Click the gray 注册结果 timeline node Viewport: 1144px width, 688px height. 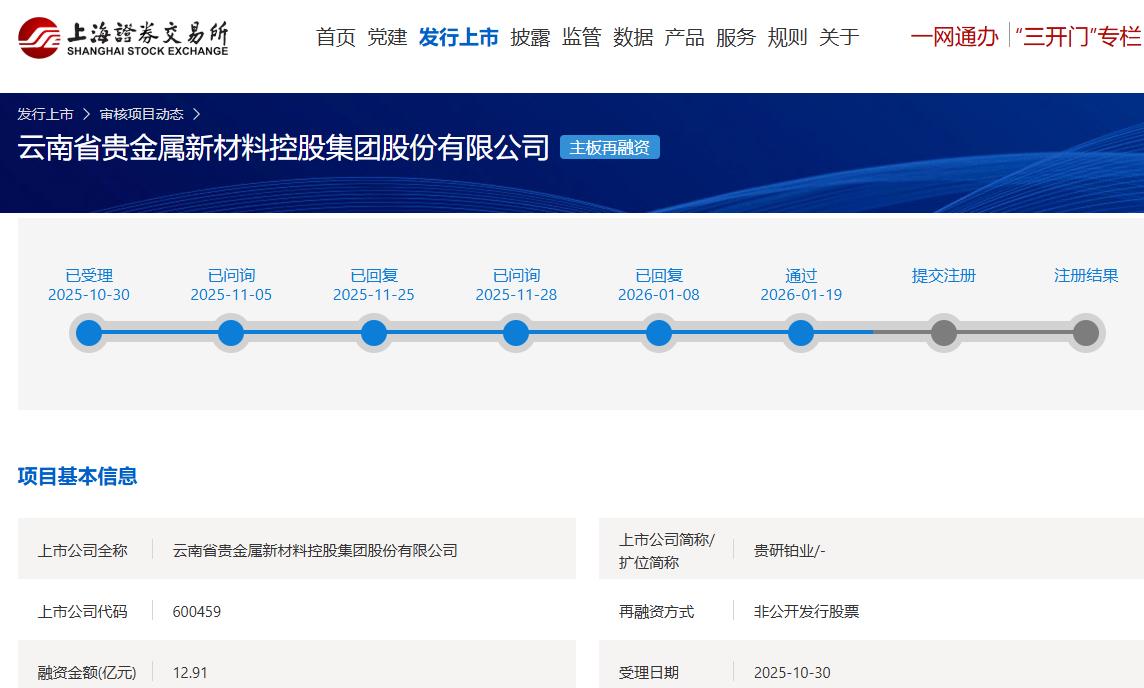pyautogui.click(x=1086, y=333)
